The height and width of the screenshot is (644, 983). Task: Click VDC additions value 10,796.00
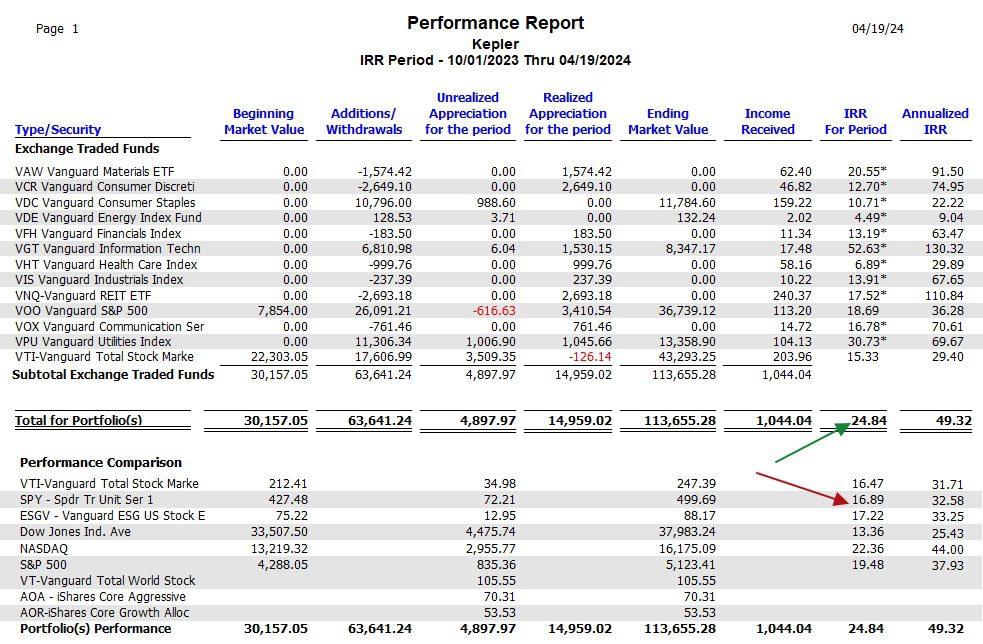pyautogui.click(x=383, y=203)
